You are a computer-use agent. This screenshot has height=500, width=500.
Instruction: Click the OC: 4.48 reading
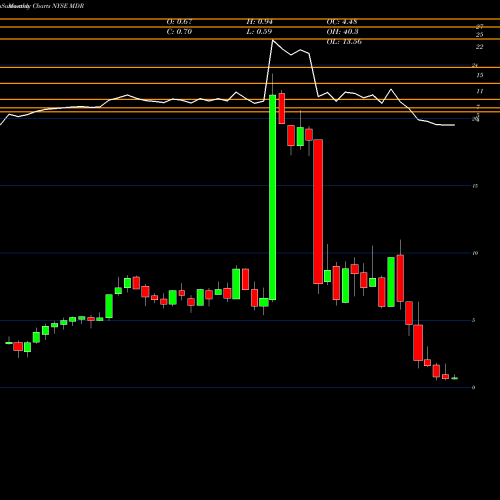click(x=342, y=22)
